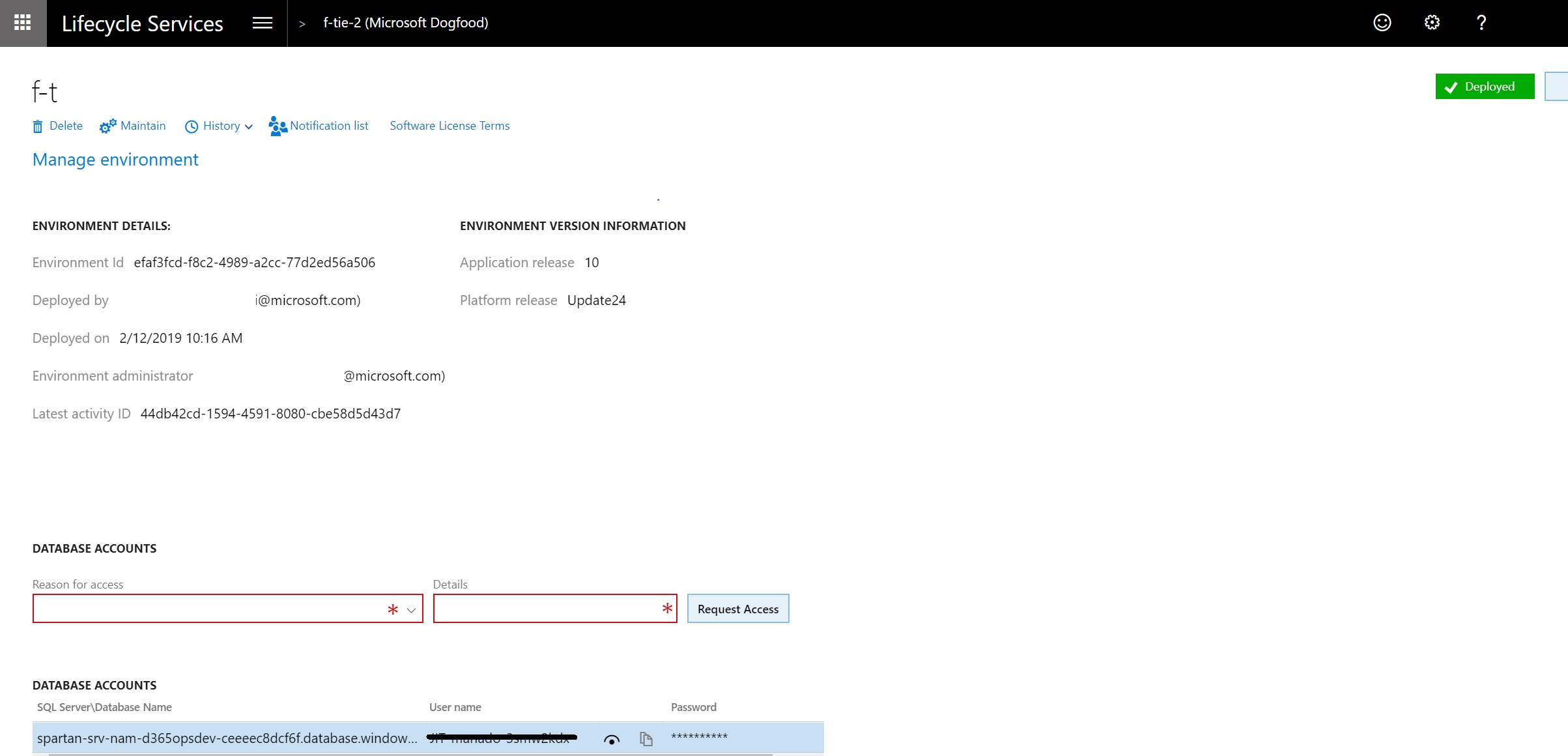This screenshot has width=1568, height=756.
Task: Click into the Details input field
Action: (547, 609)
